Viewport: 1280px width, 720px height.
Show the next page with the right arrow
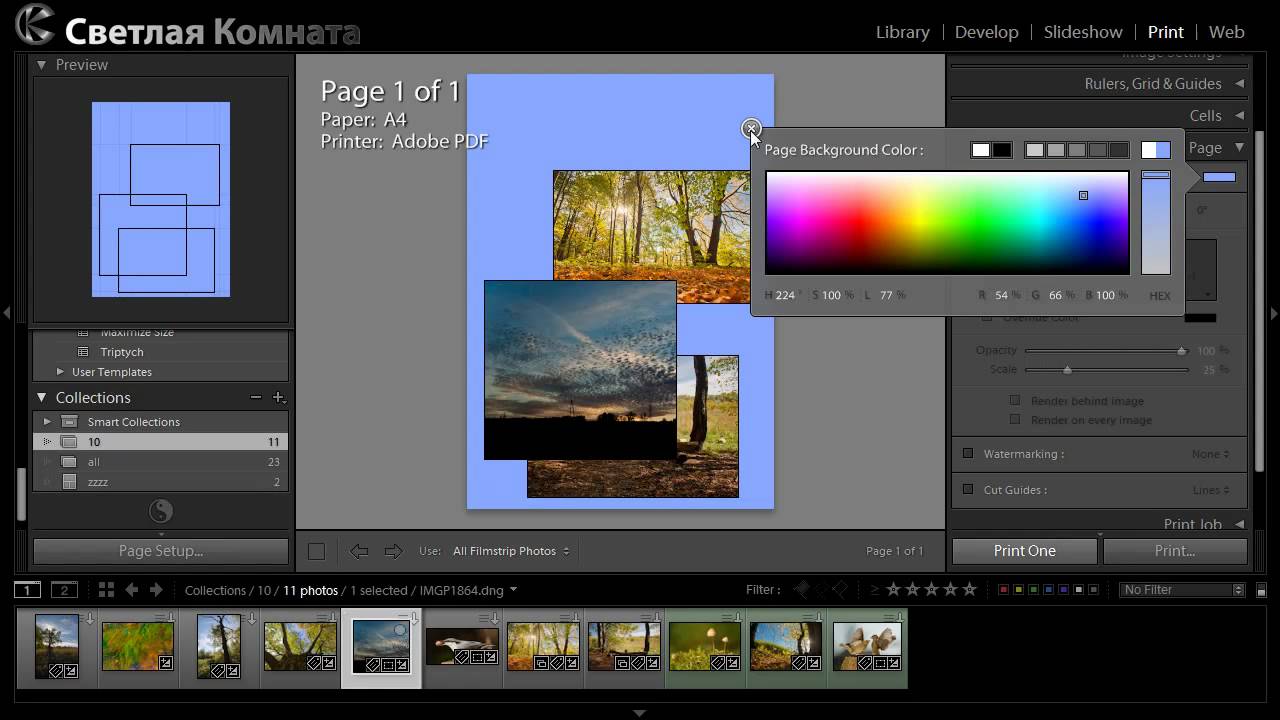[x=393, y=551]
